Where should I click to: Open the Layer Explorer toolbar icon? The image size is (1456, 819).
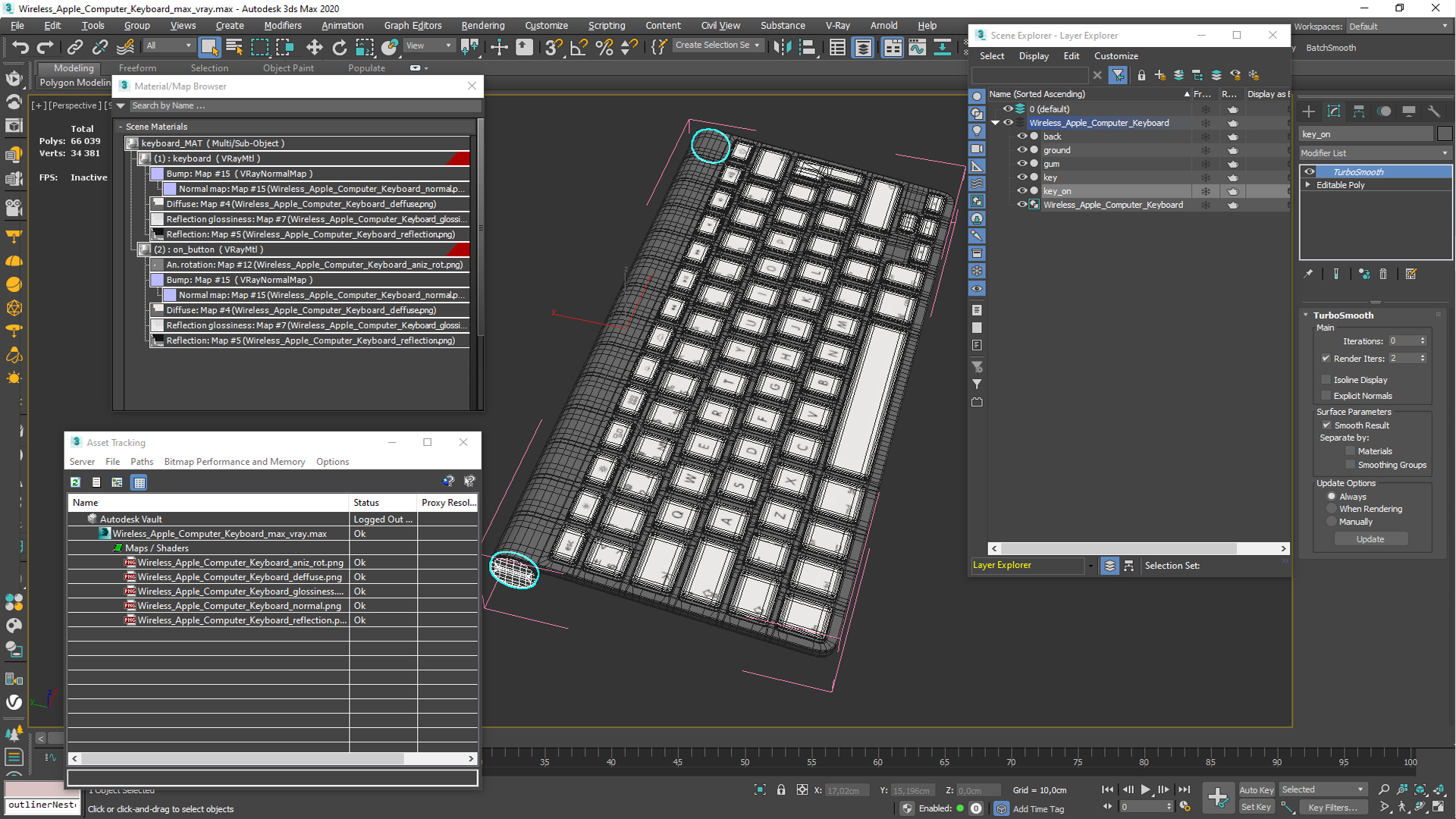[x=863, y=47]
